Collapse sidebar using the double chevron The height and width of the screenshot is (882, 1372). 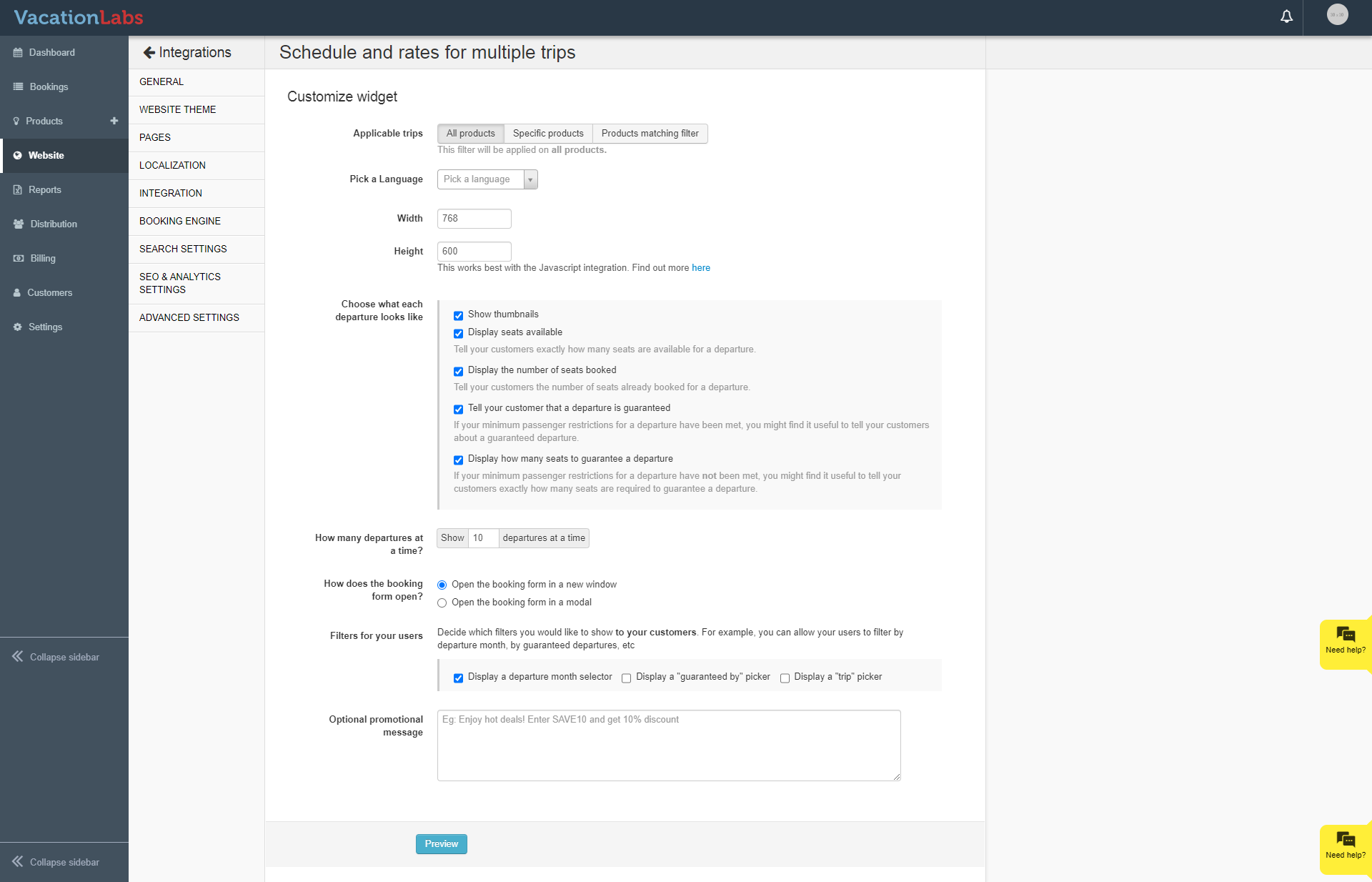[17, 656]
